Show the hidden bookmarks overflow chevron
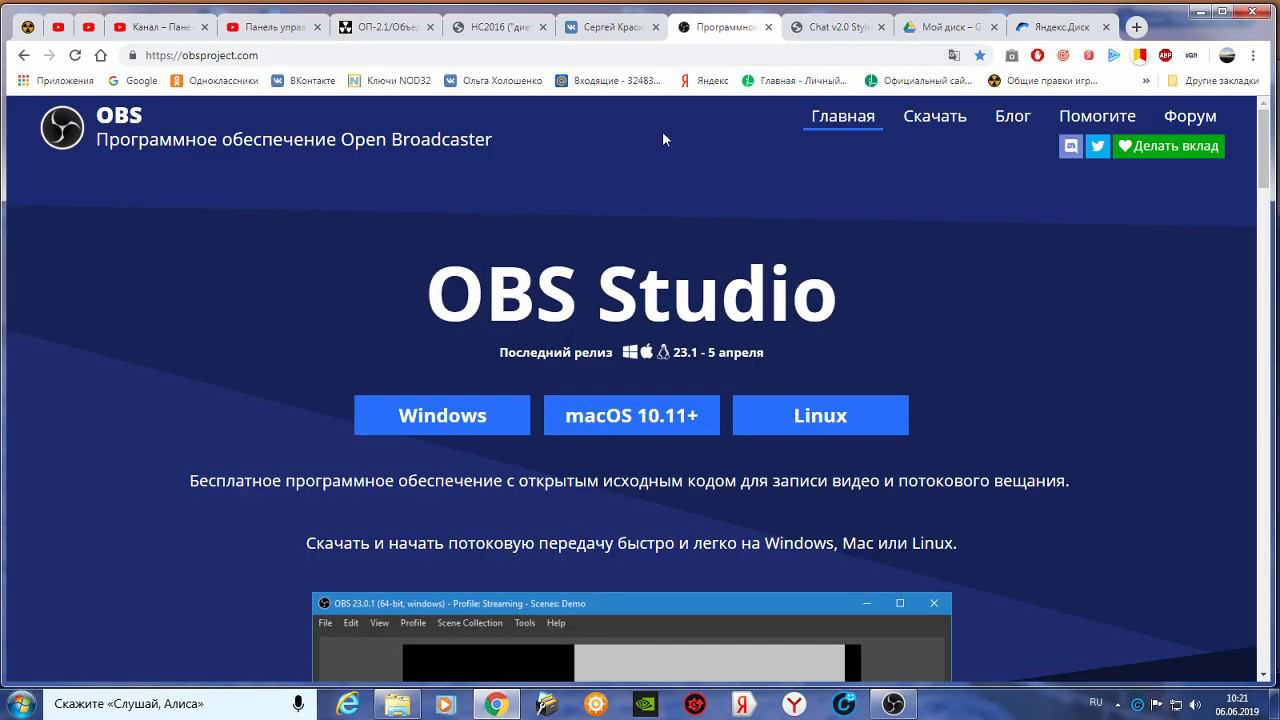1280x720 pixels. pyautogui.click(x=1146, y=80)
